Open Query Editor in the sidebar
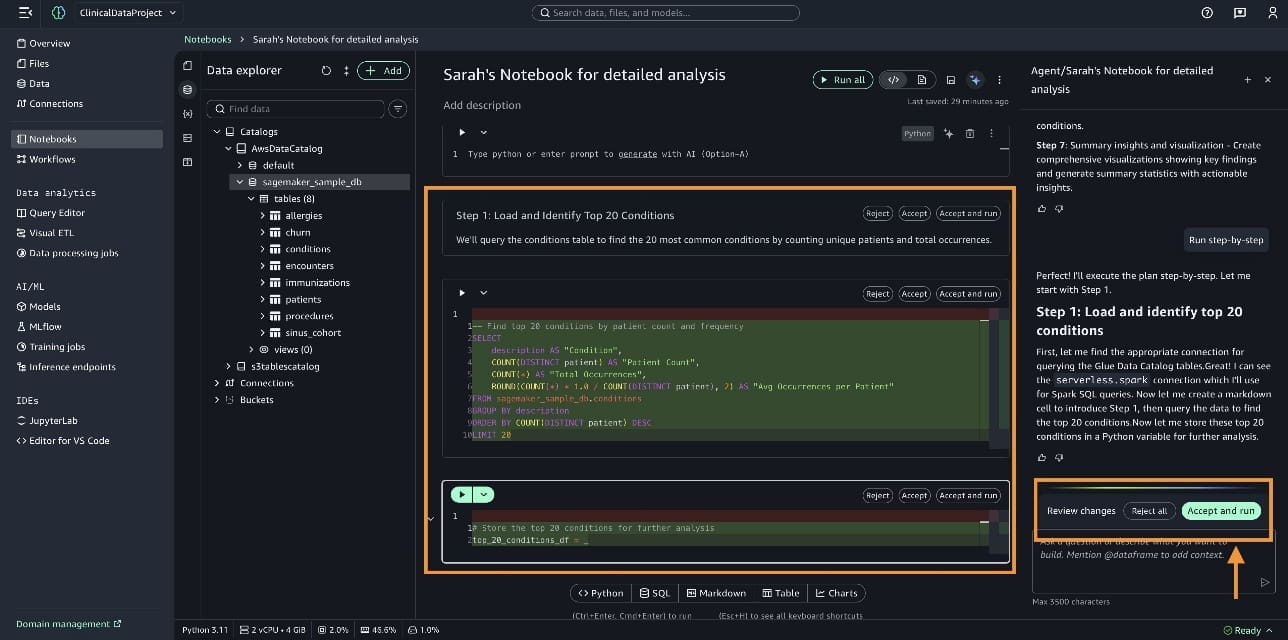Screen dimensions: 1288x640 (x=56, y=213)
